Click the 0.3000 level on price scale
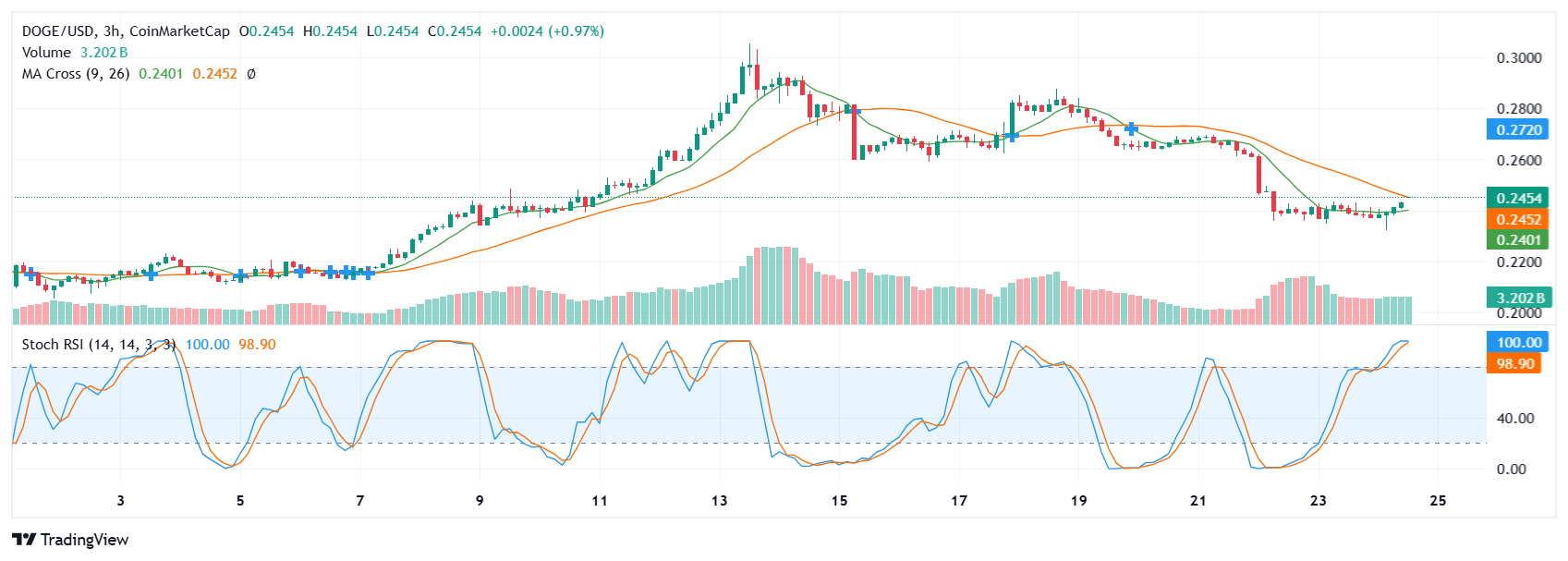The height and width of the screenshot is (561, 1568). [x=1518, y=58]
